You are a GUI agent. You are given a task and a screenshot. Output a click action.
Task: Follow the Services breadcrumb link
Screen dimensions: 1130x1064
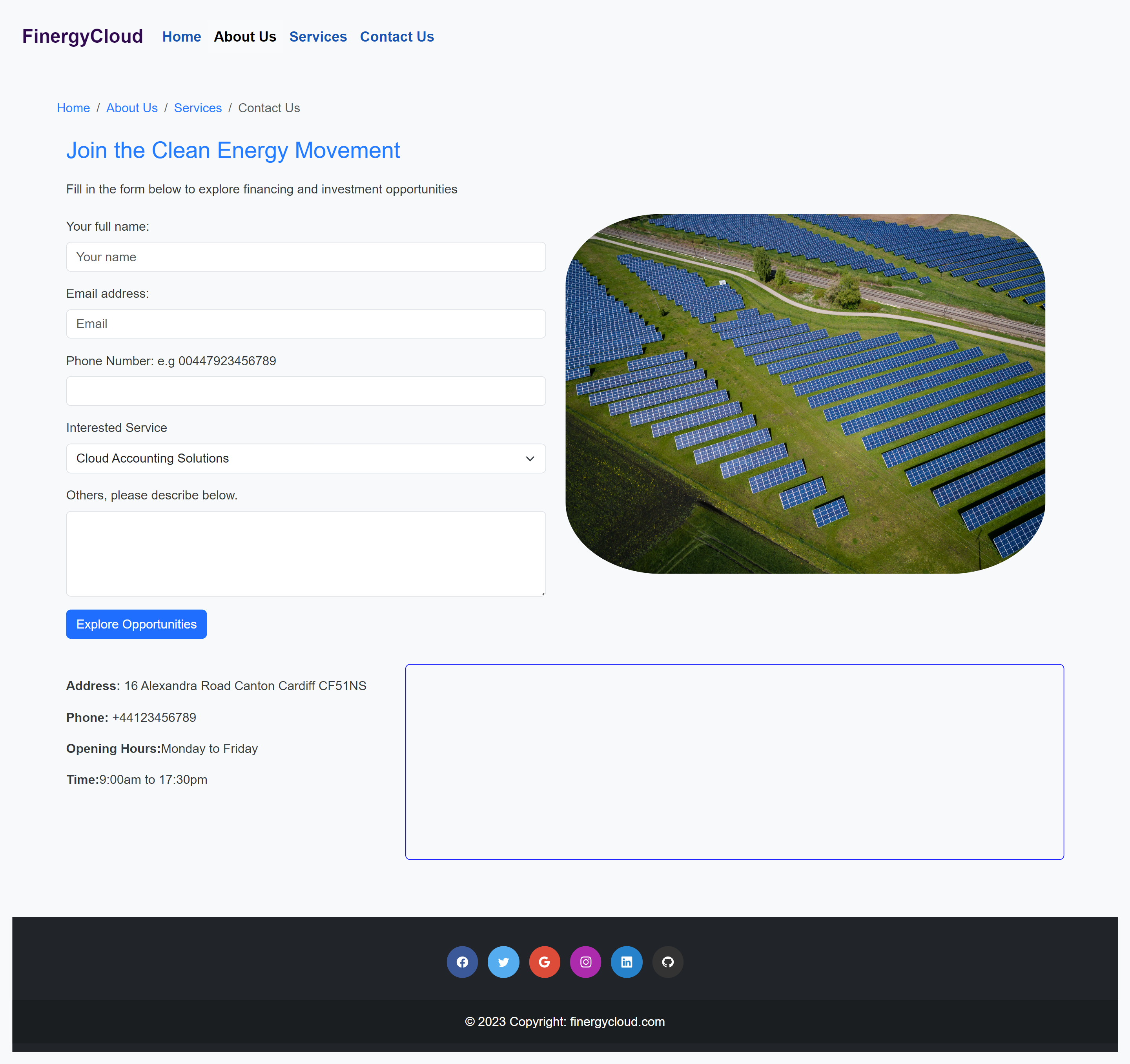tap(198, 108)
